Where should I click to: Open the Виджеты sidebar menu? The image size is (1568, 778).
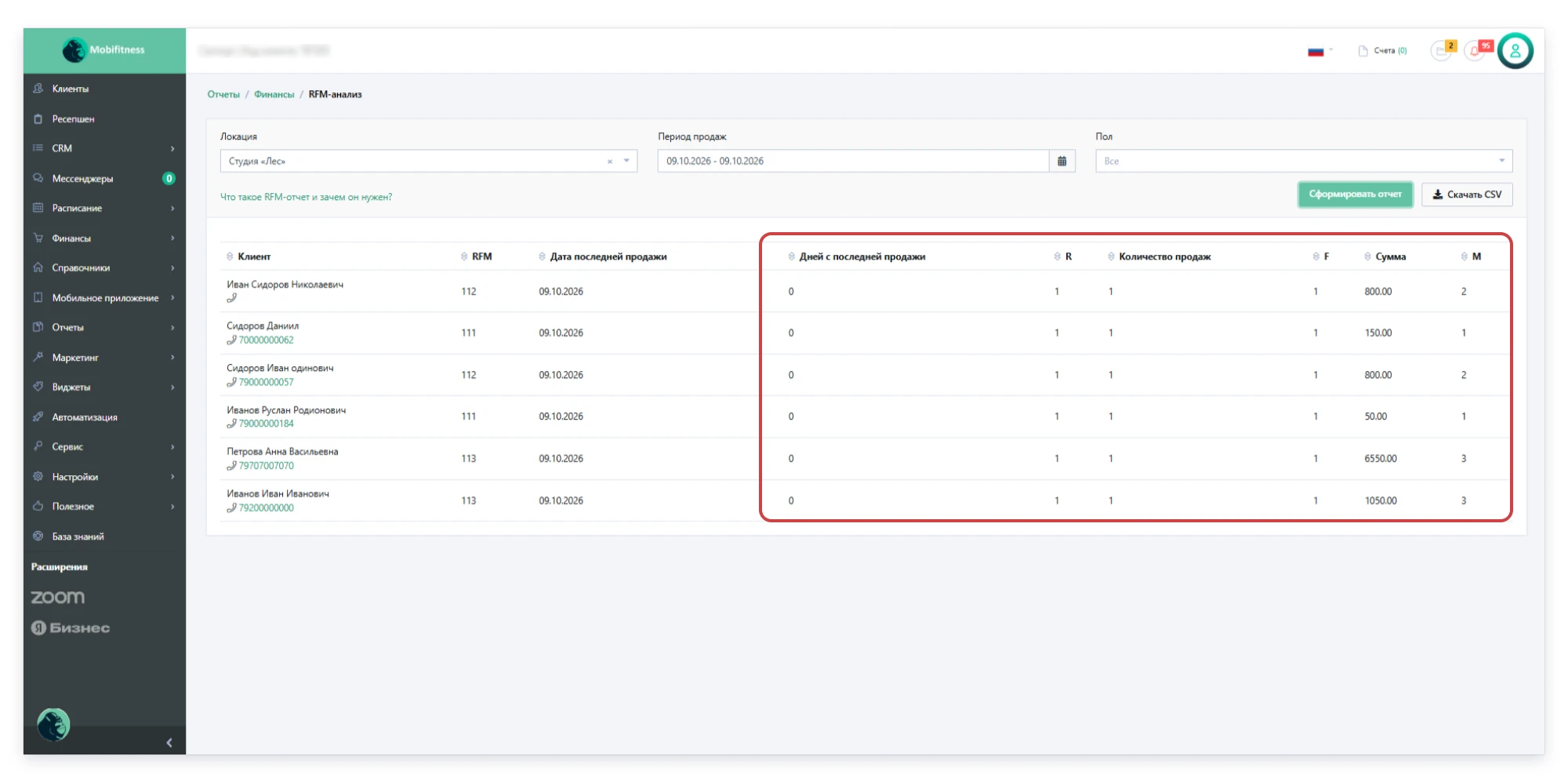pos(104,387)
